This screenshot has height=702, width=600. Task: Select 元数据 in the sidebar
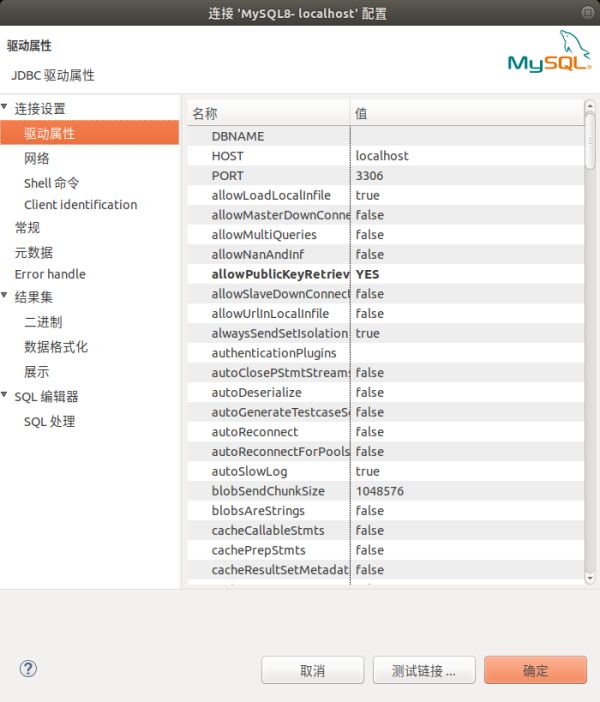[34, 253]
